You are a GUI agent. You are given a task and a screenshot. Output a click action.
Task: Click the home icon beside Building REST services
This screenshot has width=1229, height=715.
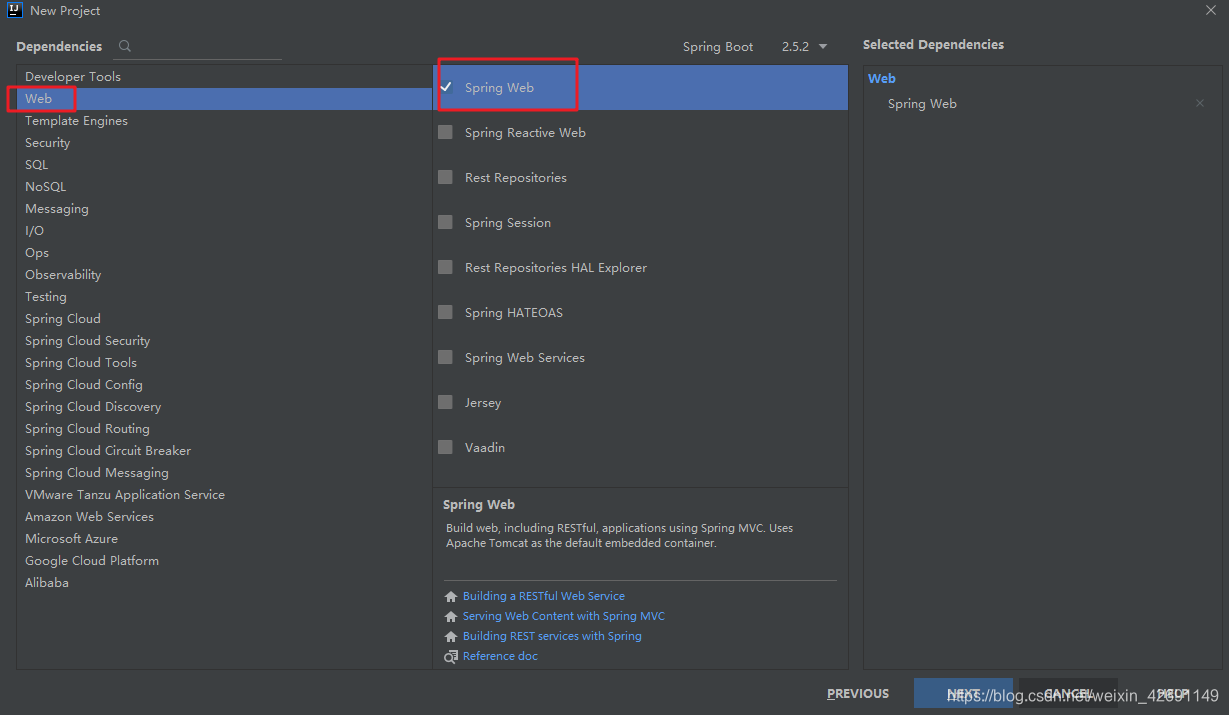point(451,637)
